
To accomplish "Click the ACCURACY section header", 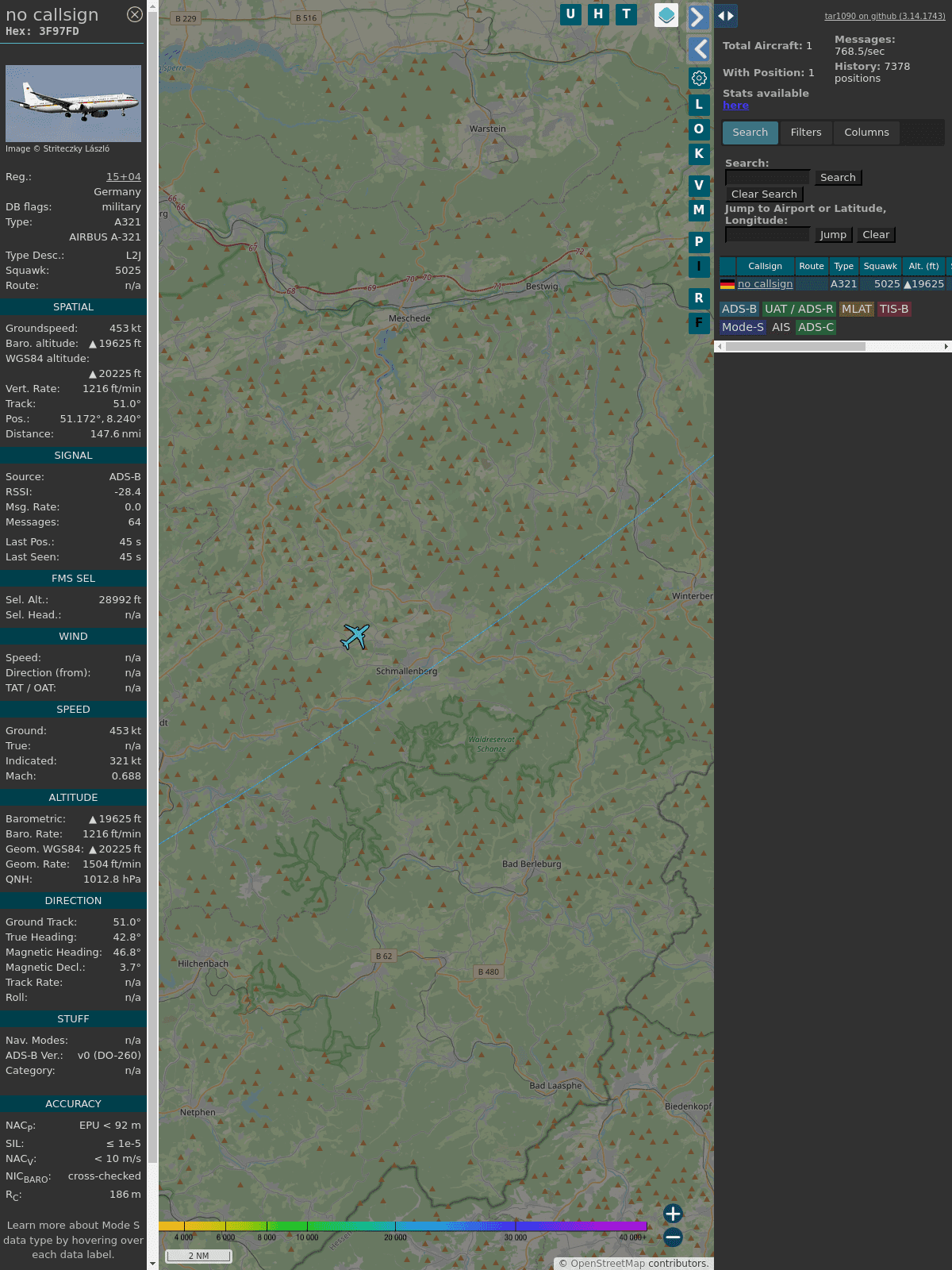I will tap(73, 1104).
